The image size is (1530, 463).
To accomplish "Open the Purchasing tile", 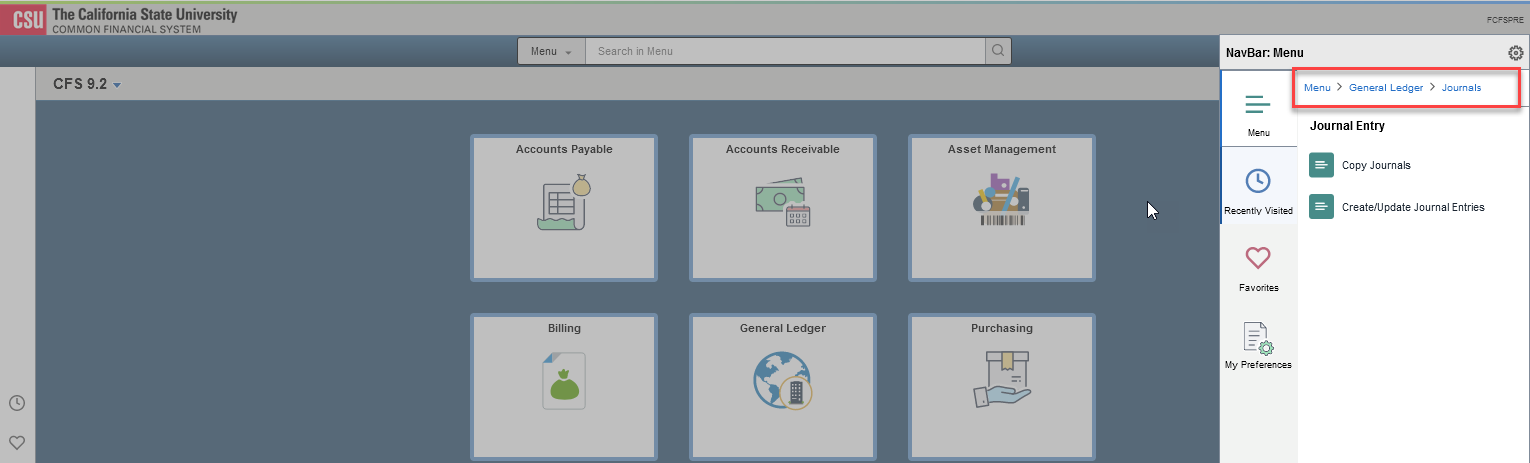I will pos(1002,387).
